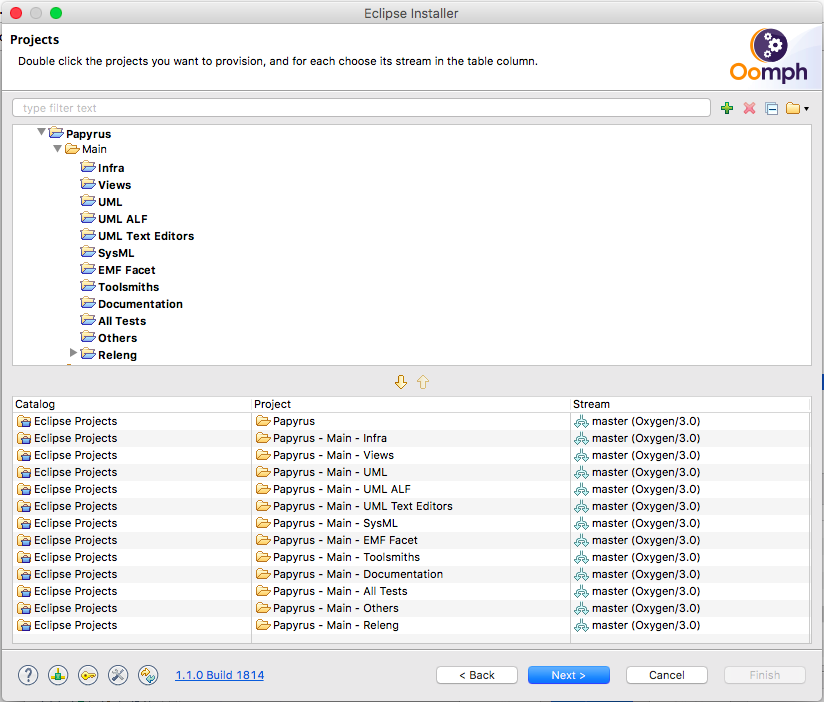824x702 pixels.
Task: Click stream icon in the EMF Facet row
Action: pyautogui.click(x=581, y=540)
